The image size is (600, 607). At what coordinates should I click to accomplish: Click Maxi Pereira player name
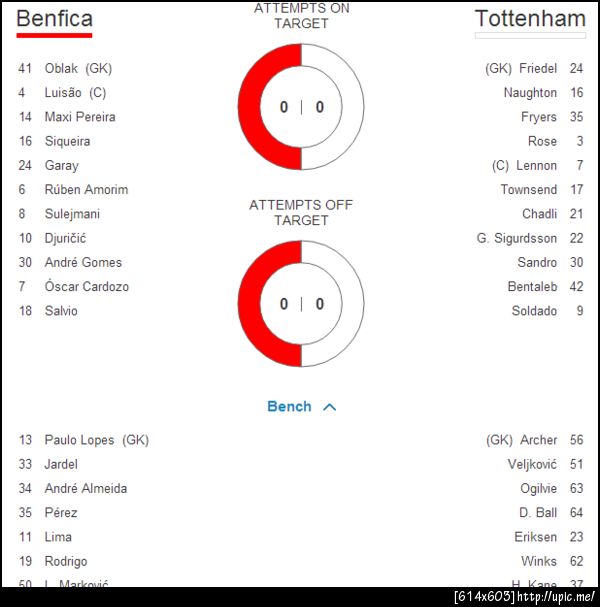click(x=80, y=117)
